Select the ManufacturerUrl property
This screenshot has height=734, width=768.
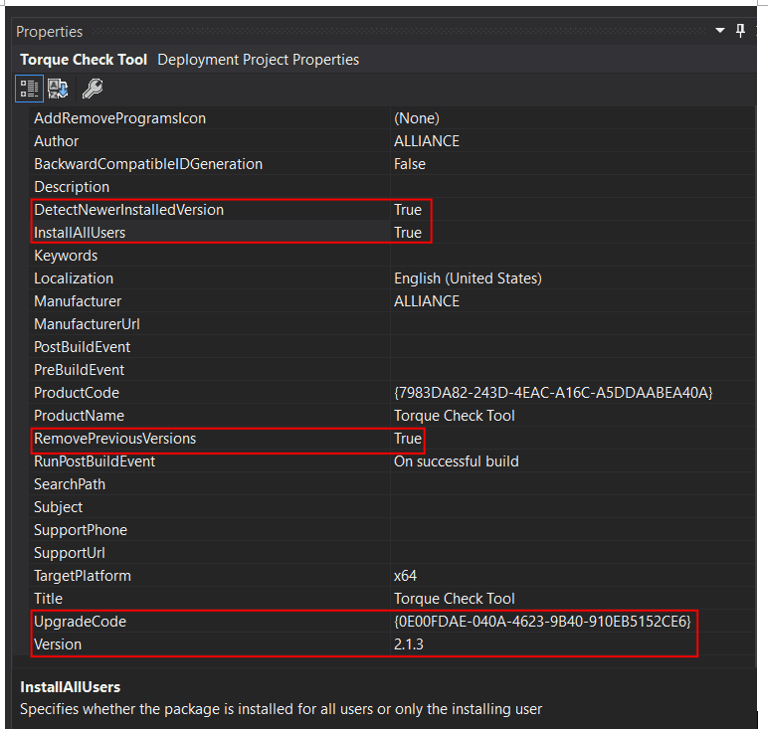coord(87,324)
